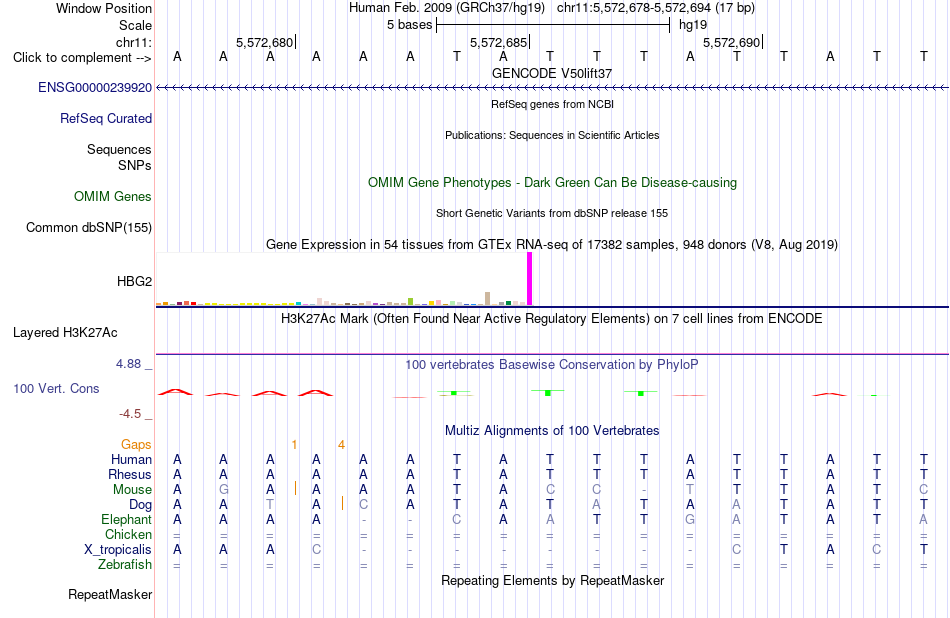Click the Mouse species row label

132,490
